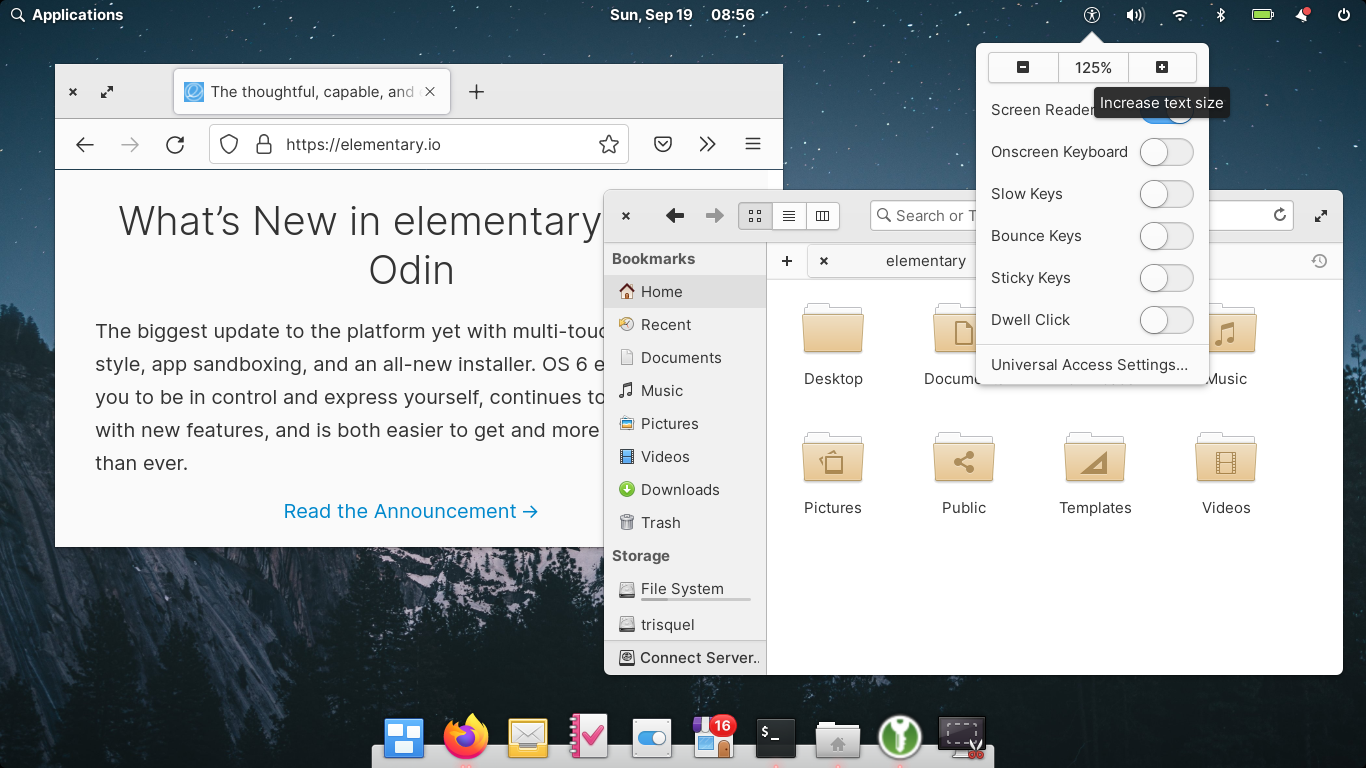The image size is (1366, 768).
Task: Enable the Bounce Keys switch
Action: 1167,236
